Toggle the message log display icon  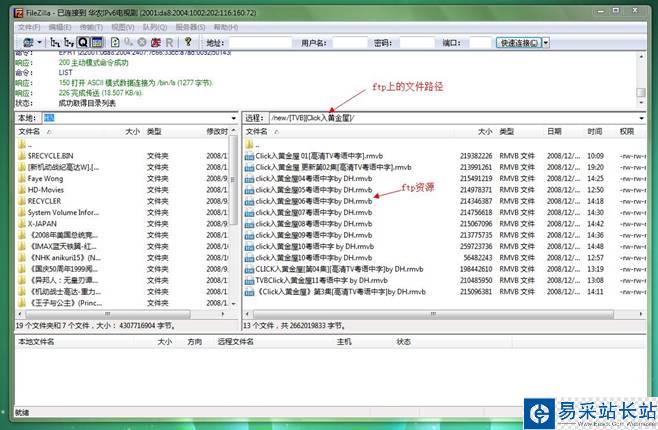(97, 42)
